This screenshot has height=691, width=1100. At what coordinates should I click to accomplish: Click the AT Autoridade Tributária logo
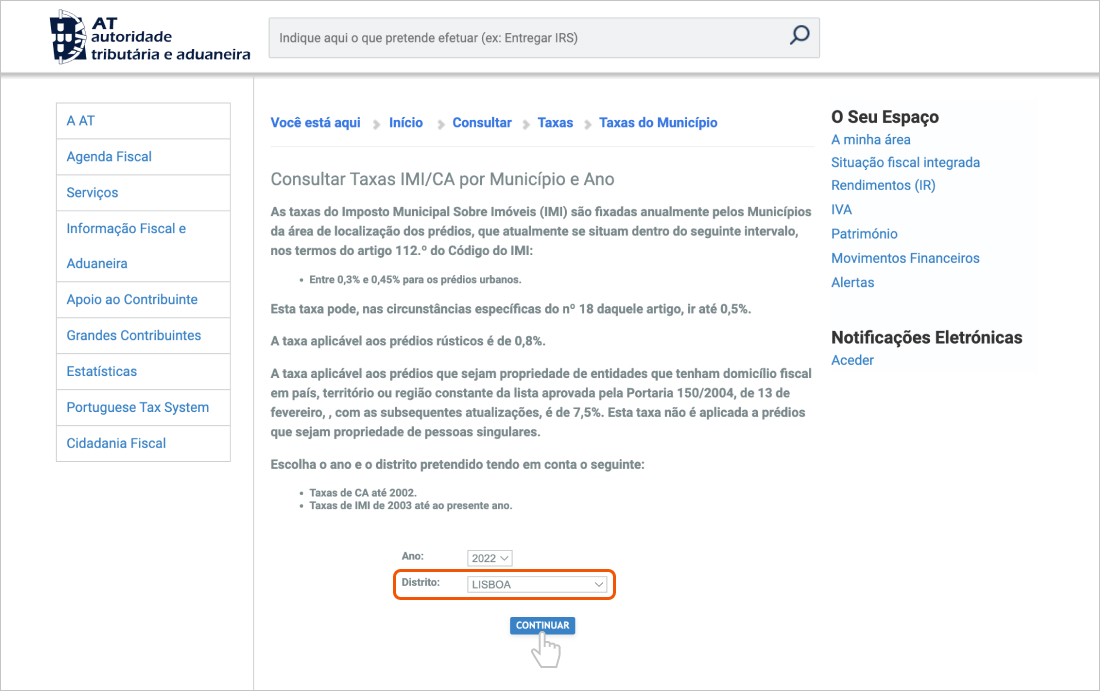(150, 38)
